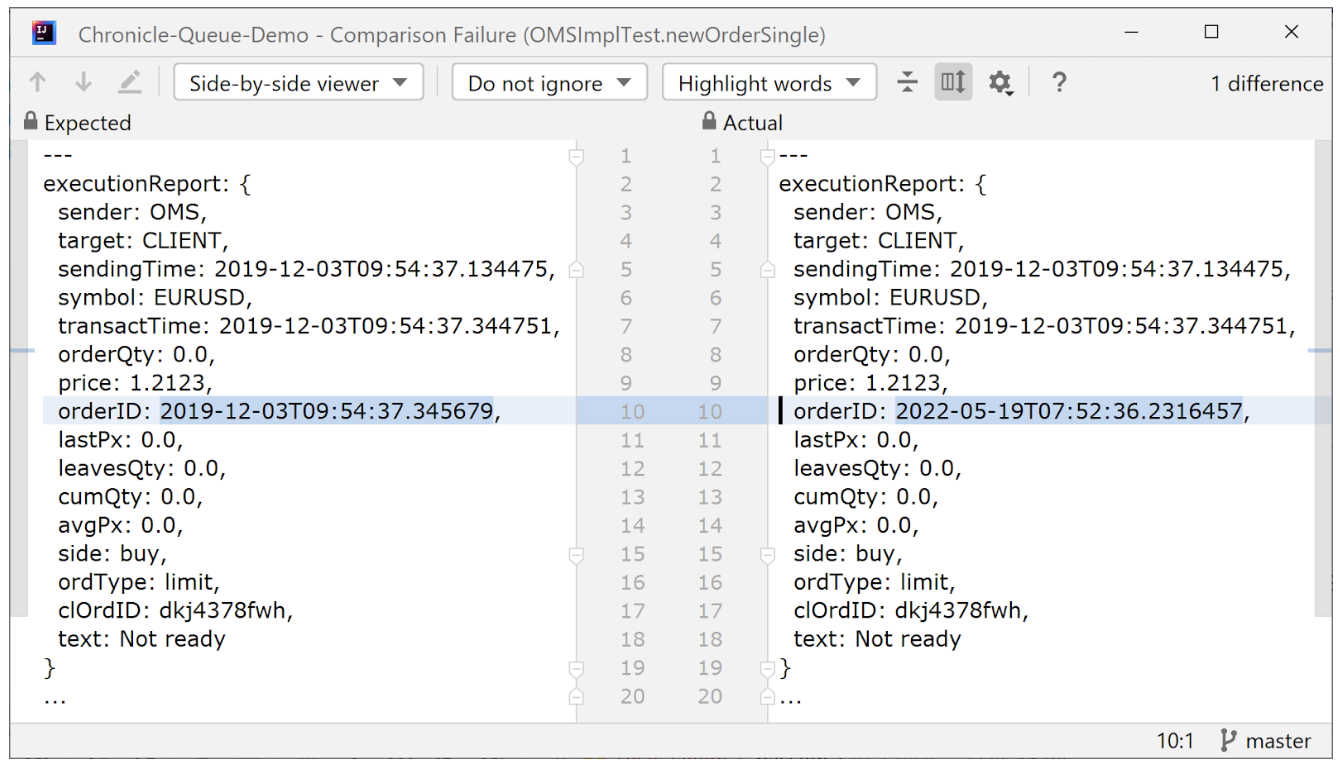Click fold marker at line 15 in Expected pane
Image resolution: width=1340 pixels, height=770 pixels.
(576, 553)
